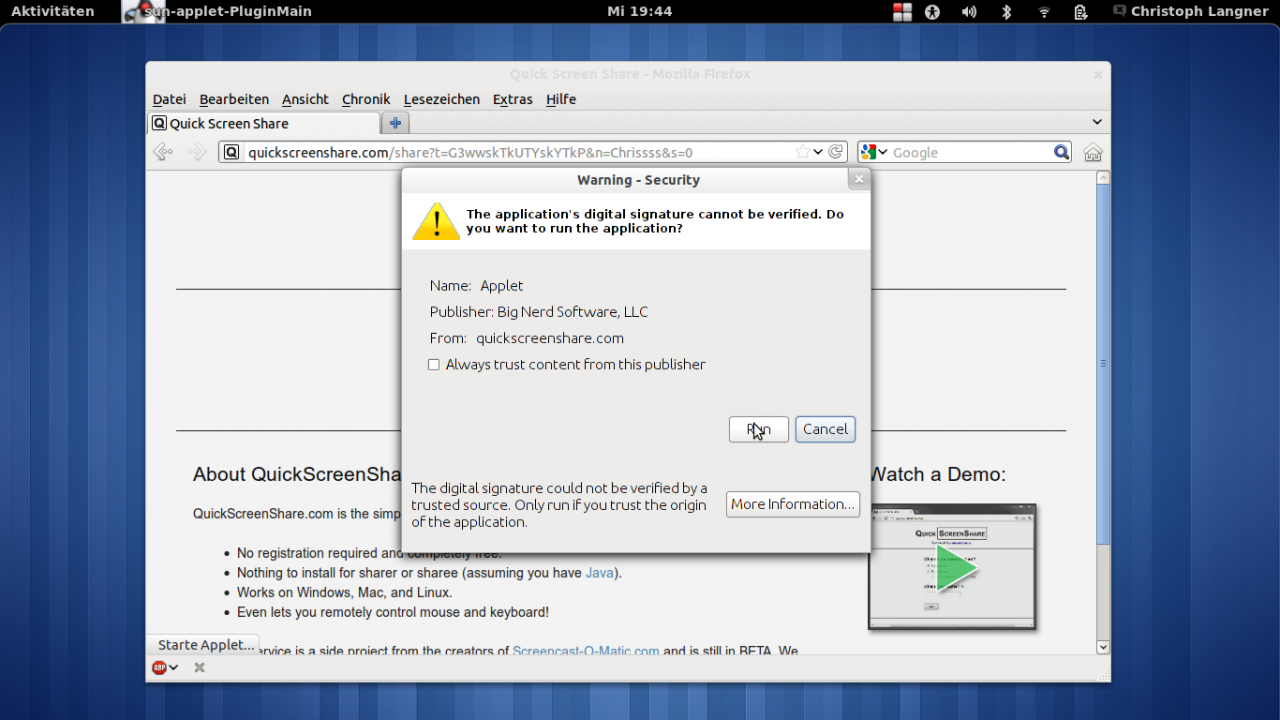
Task: Open the Screencast-O-Matic.com link
Action: pyautogui.click(x=585, y=651)
